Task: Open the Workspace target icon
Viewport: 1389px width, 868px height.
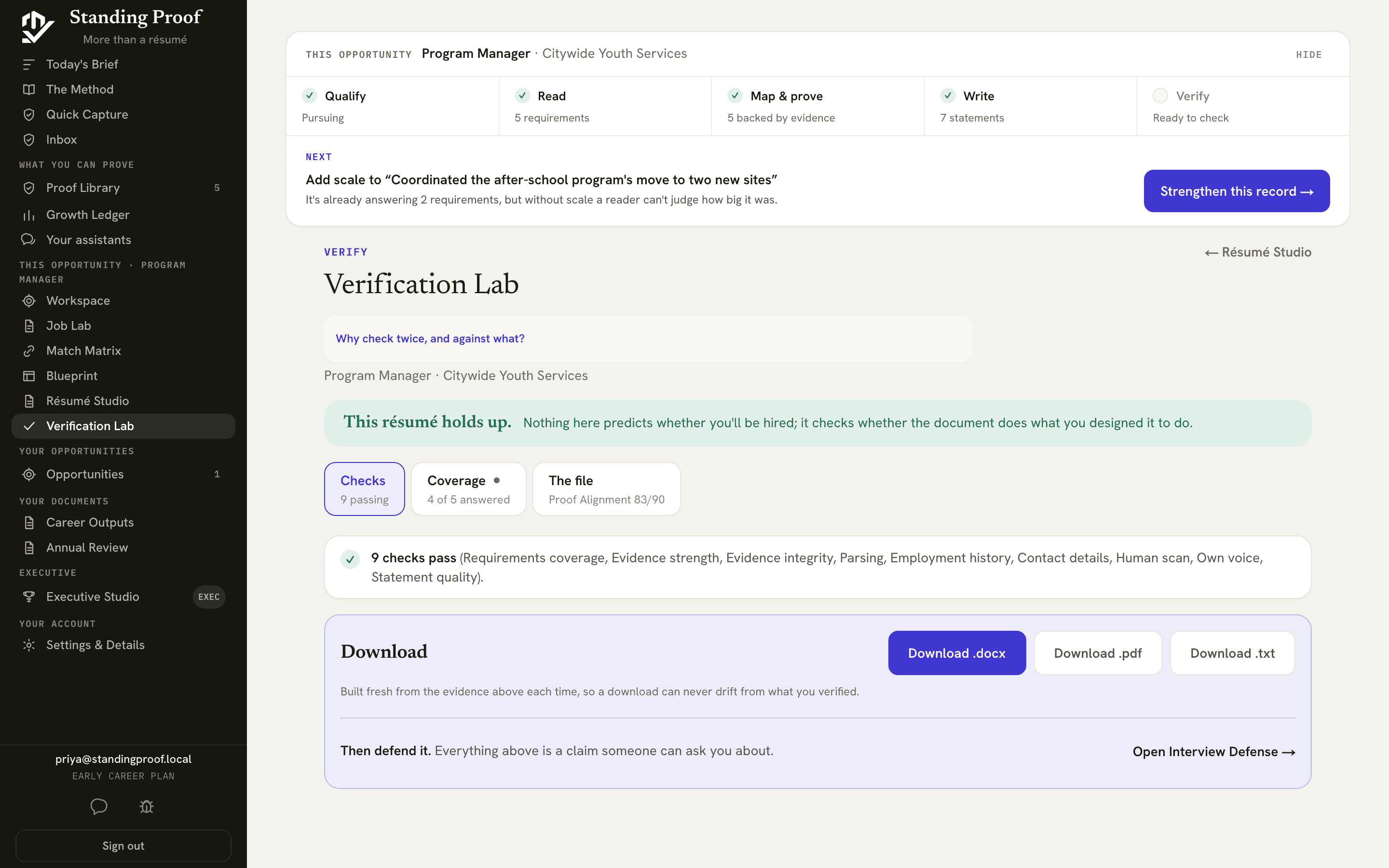Action: click(x=29, y=301)
